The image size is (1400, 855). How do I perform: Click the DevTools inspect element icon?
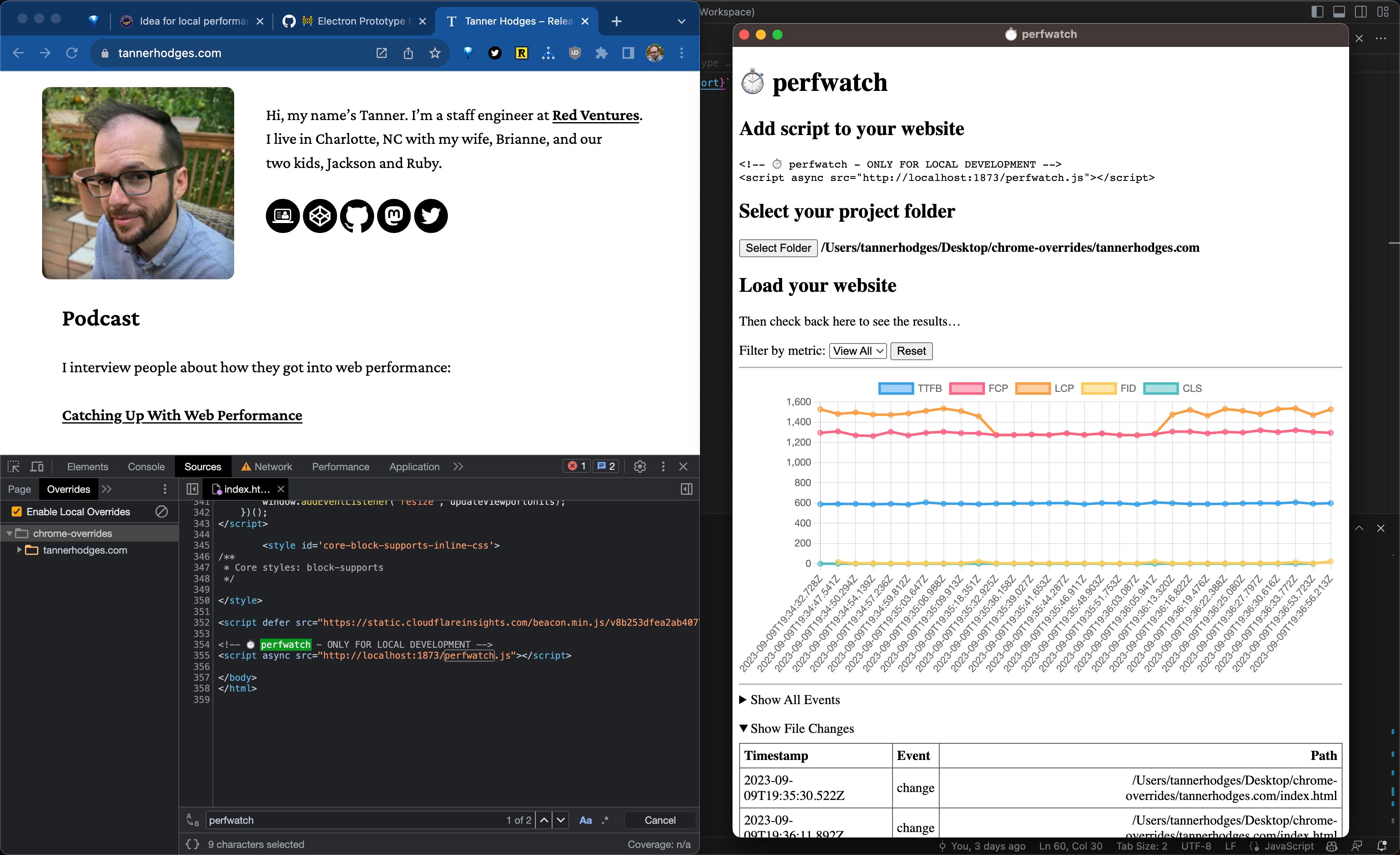point(14,467)
